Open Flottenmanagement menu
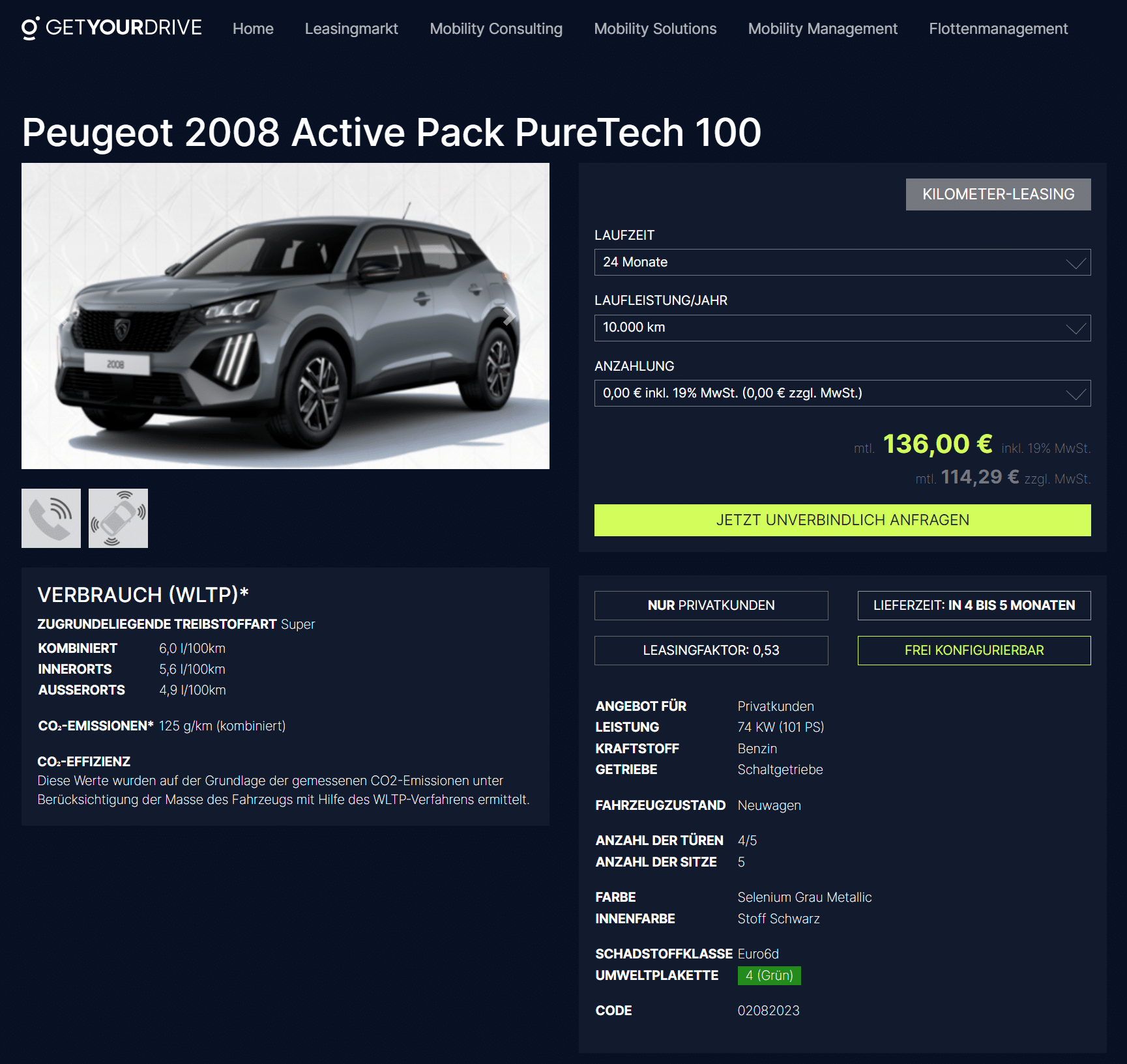This screenshot has width=1127, height=1064. [998, 29]
